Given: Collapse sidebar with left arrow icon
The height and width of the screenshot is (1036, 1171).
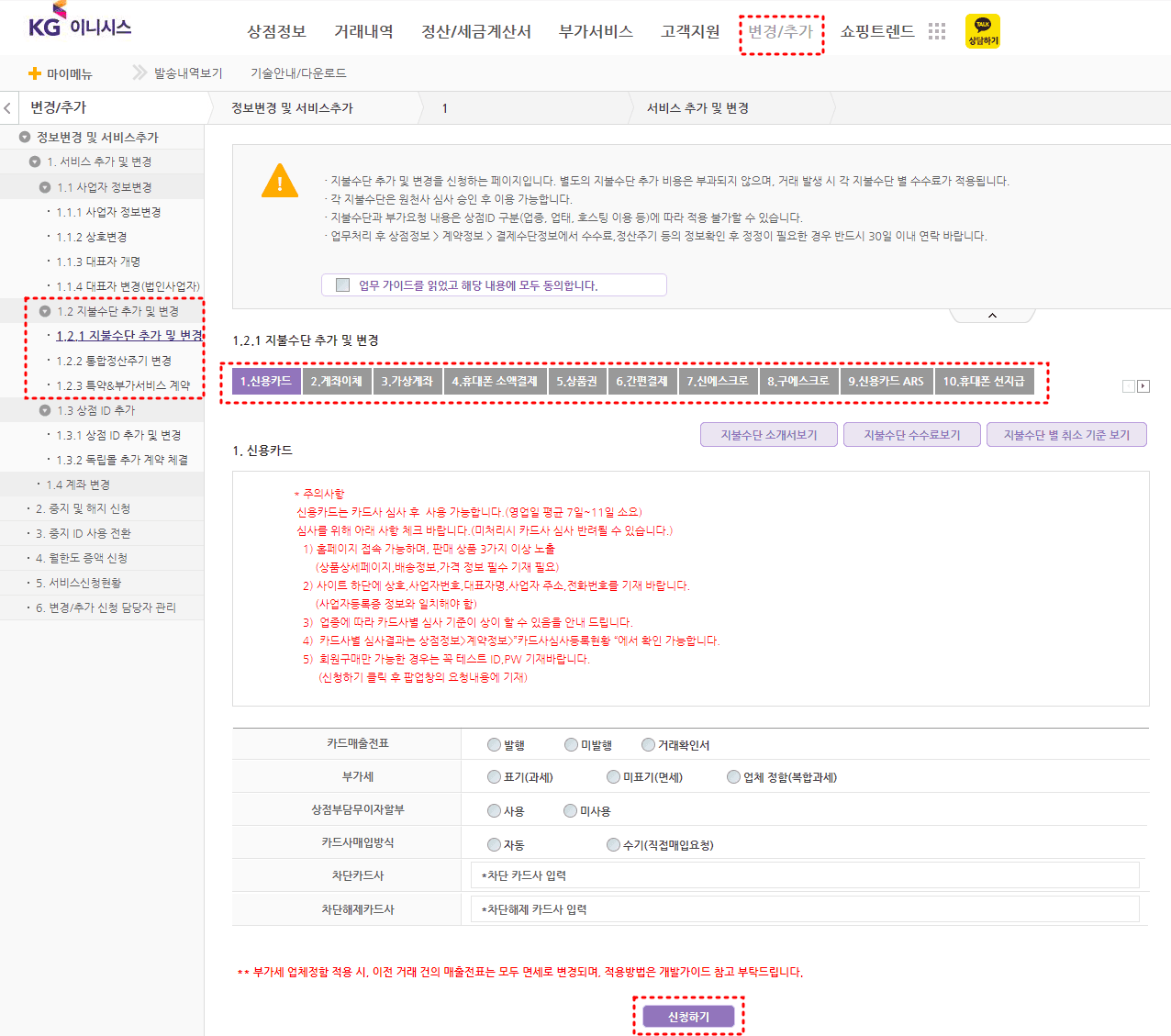Looking at the screenshot, I should click(8, 108).
